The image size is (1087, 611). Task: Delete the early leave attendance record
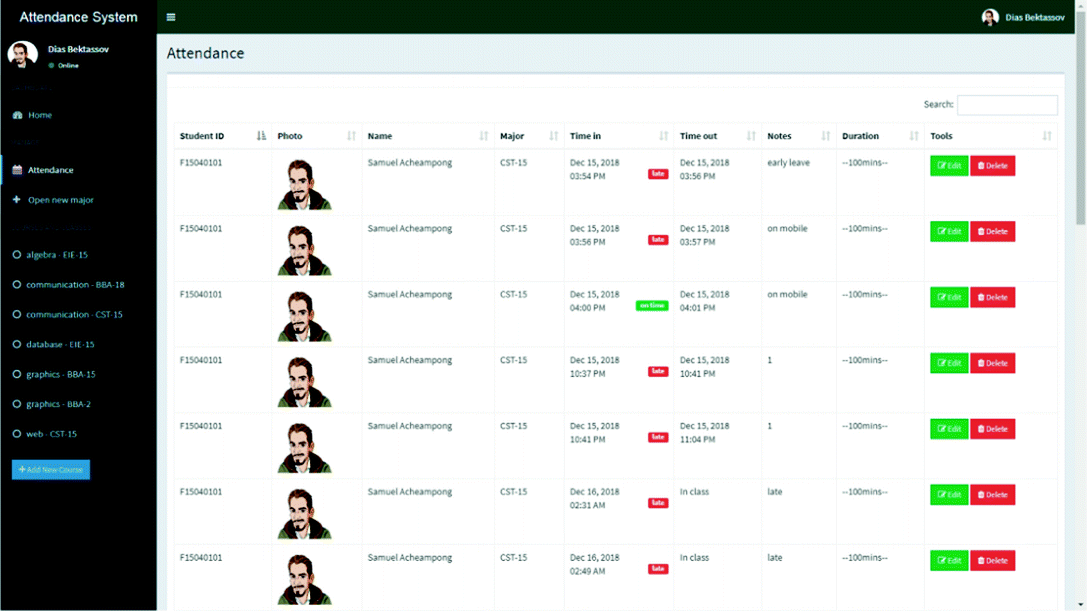tap(993, 166)
